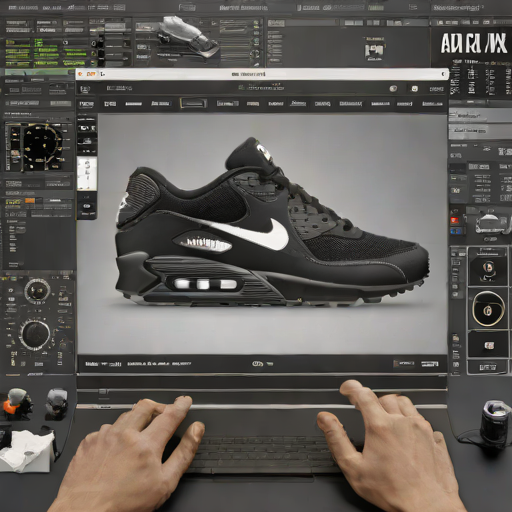Adjust the small upper dial in the left panel

[37, 290]
